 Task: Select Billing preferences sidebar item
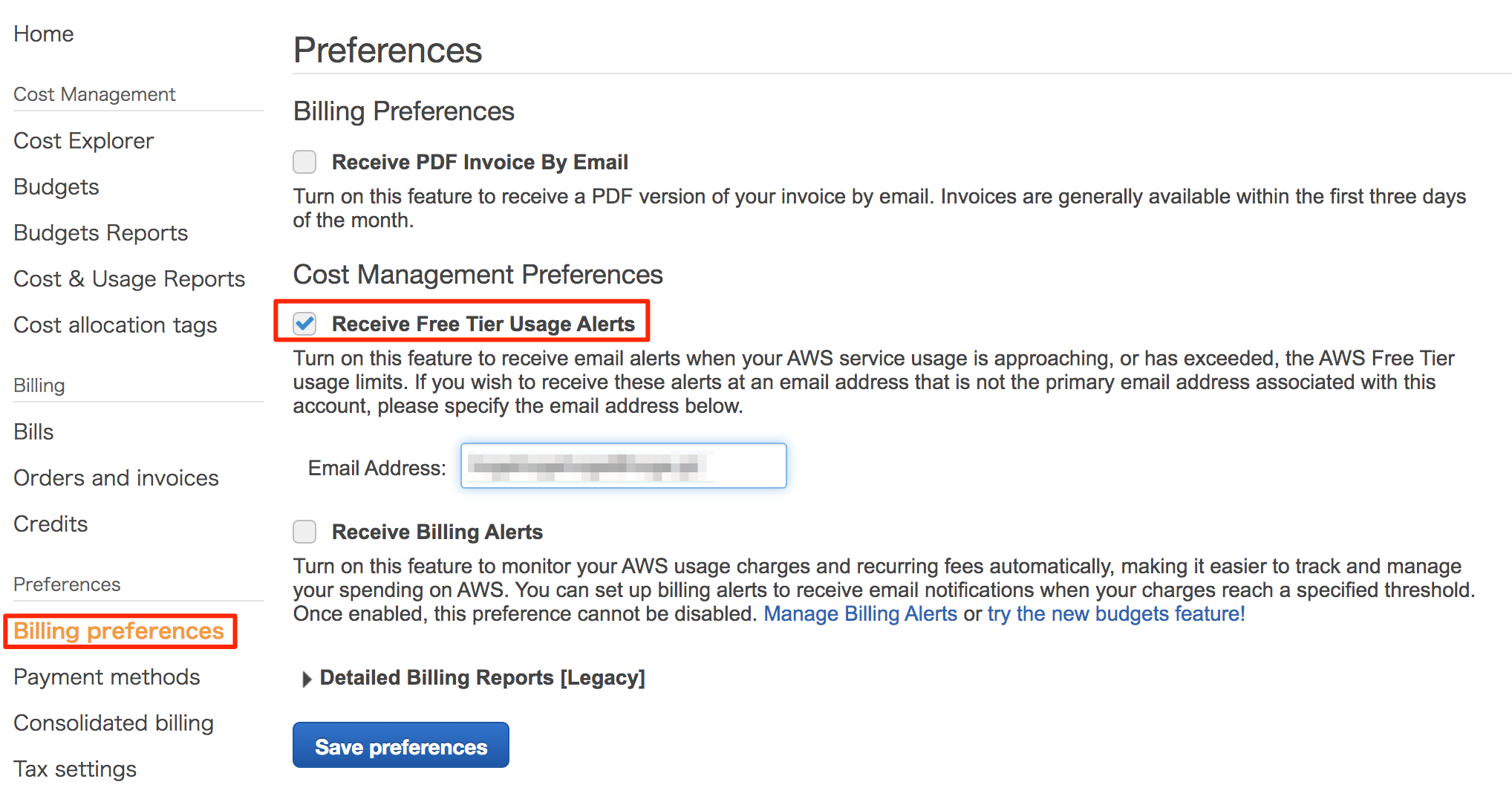[x=119, y=631]
